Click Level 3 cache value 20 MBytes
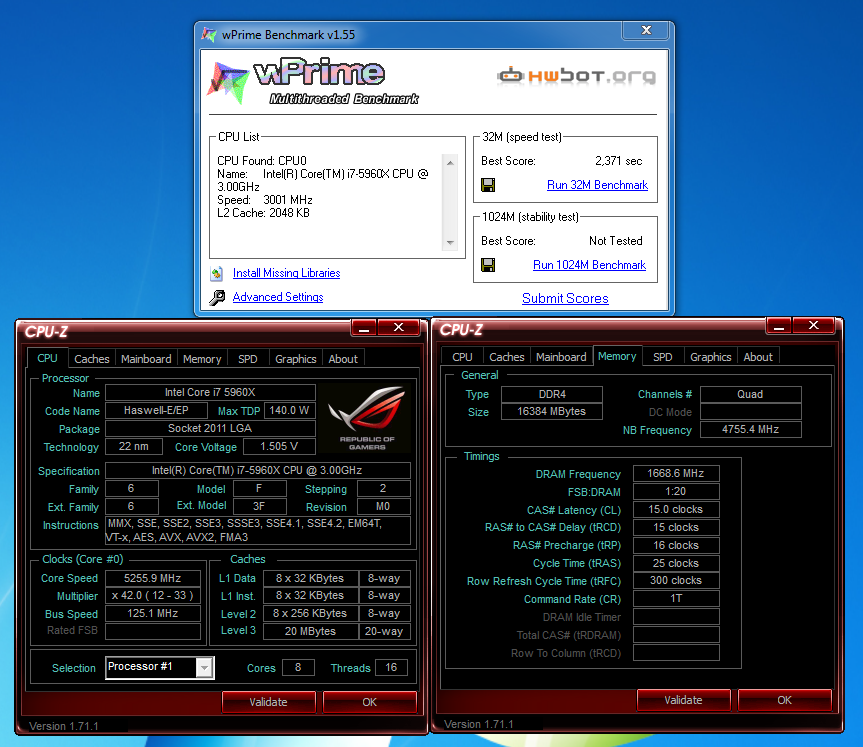This screenshot has width=863, height=747. 310,631
